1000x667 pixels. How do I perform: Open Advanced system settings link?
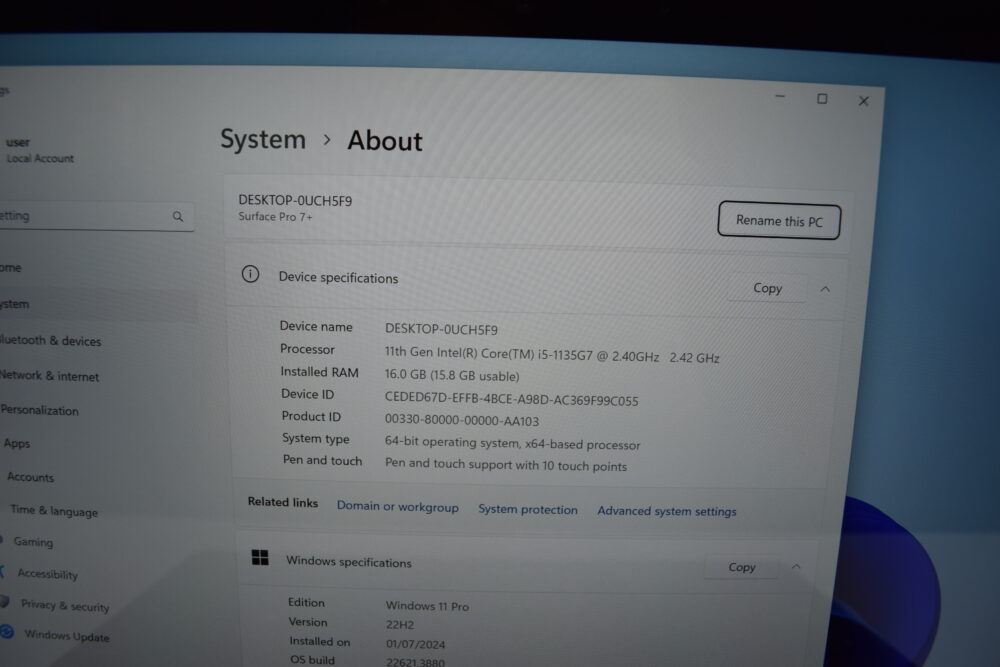click(666, 511)
